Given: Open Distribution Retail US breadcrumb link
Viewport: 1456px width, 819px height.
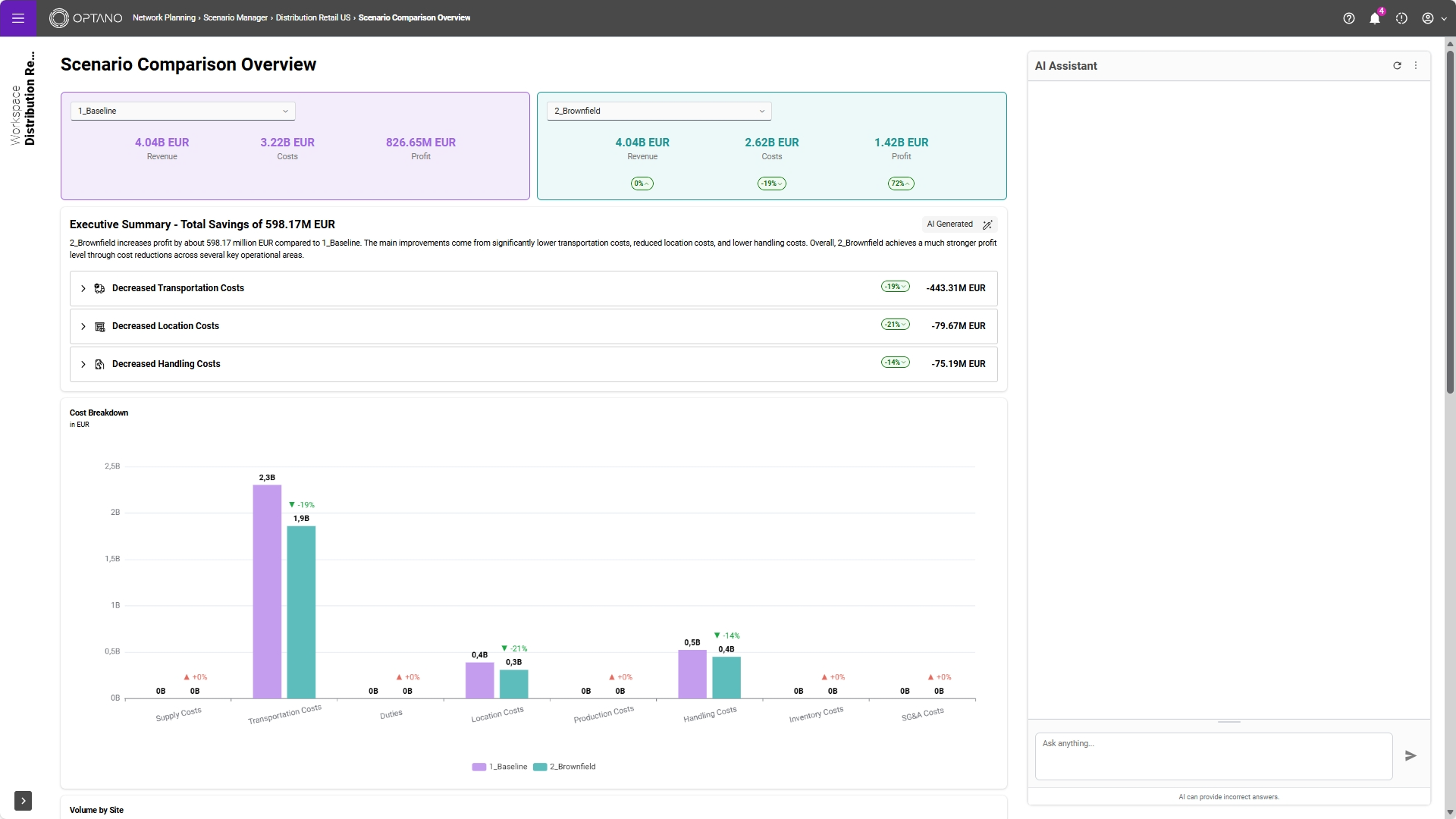Looking at the screenshot, I should click(312, 17).
